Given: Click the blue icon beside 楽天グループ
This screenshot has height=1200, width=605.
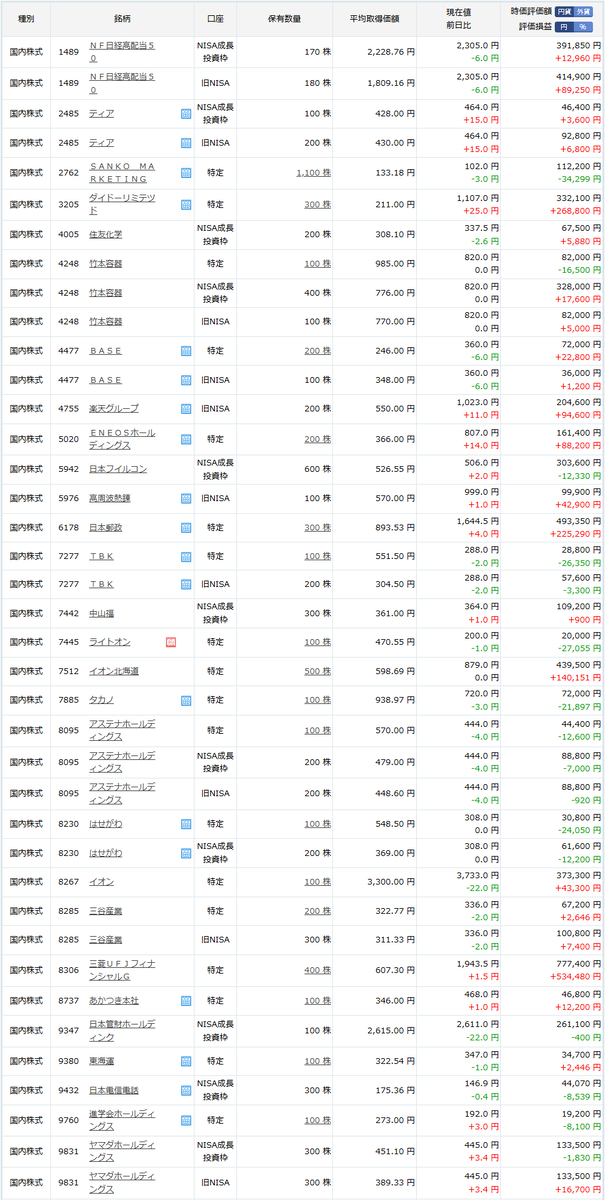Looking at the screenshot, I should [x=186, y=409].
